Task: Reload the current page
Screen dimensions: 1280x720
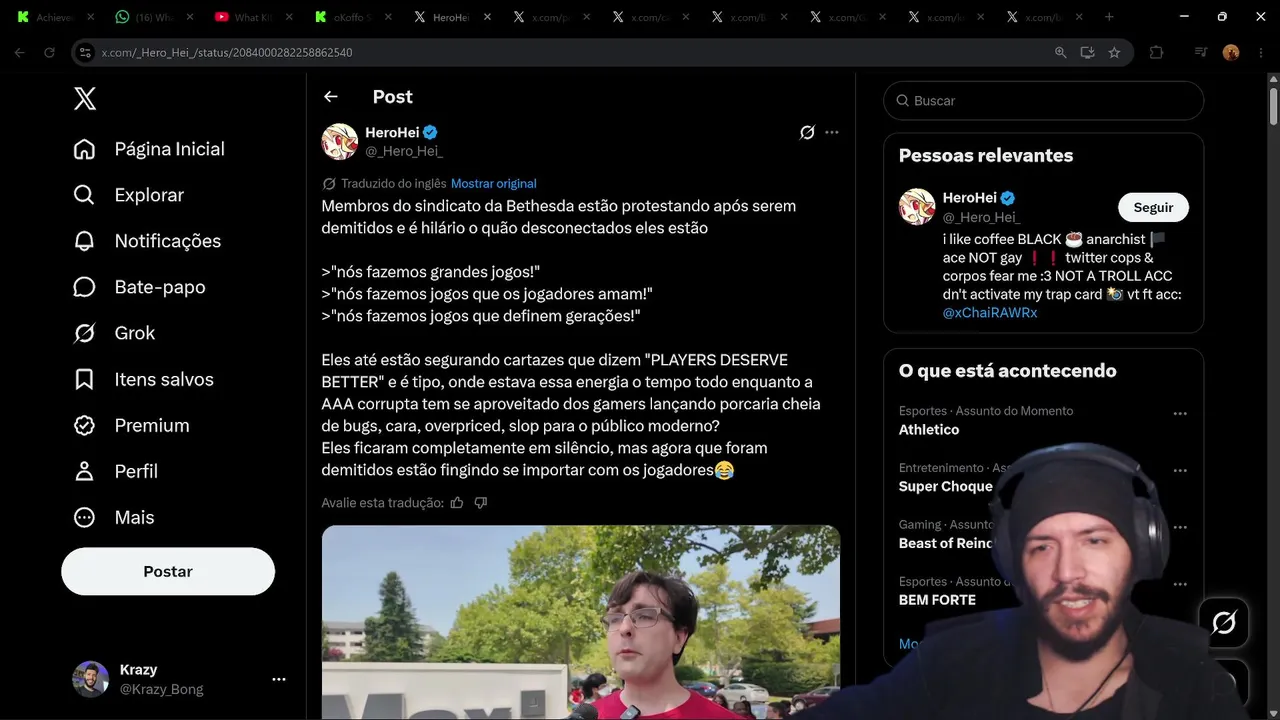Action: pos(49,52)
